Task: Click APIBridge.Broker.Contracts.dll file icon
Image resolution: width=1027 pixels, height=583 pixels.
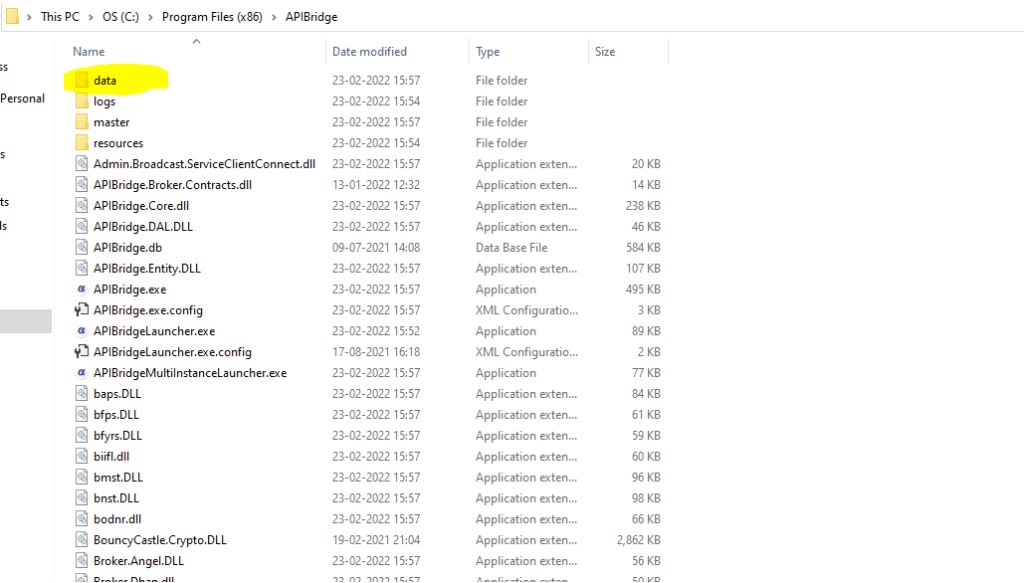Action: 81,185
